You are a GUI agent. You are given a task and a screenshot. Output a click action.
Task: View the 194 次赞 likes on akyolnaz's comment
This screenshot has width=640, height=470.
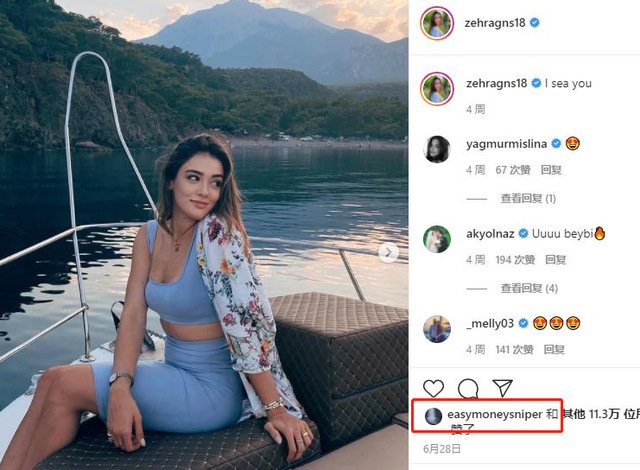(x=513, y=260)
